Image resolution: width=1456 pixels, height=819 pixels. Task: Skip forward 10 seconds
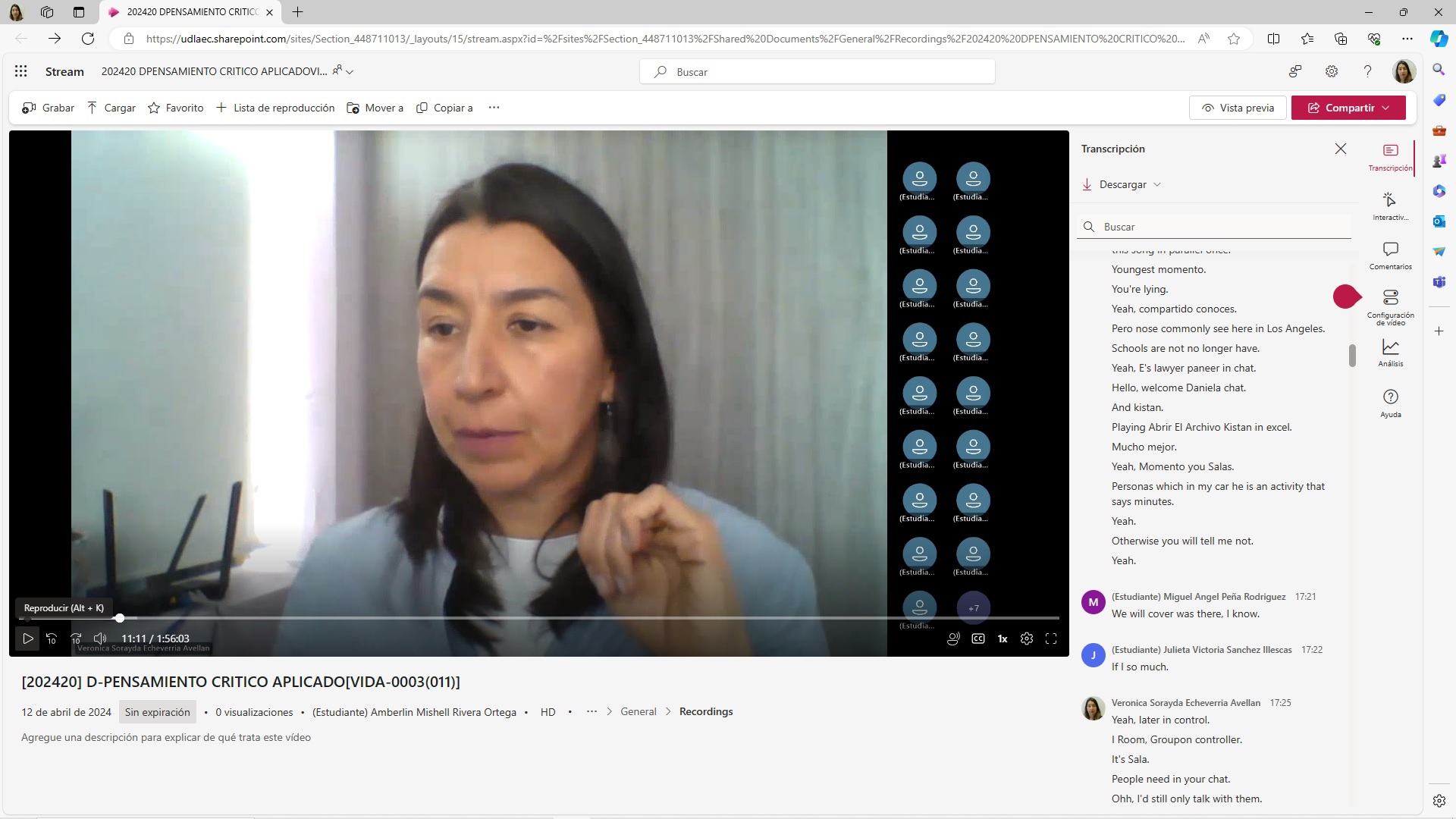coord(76,639)
